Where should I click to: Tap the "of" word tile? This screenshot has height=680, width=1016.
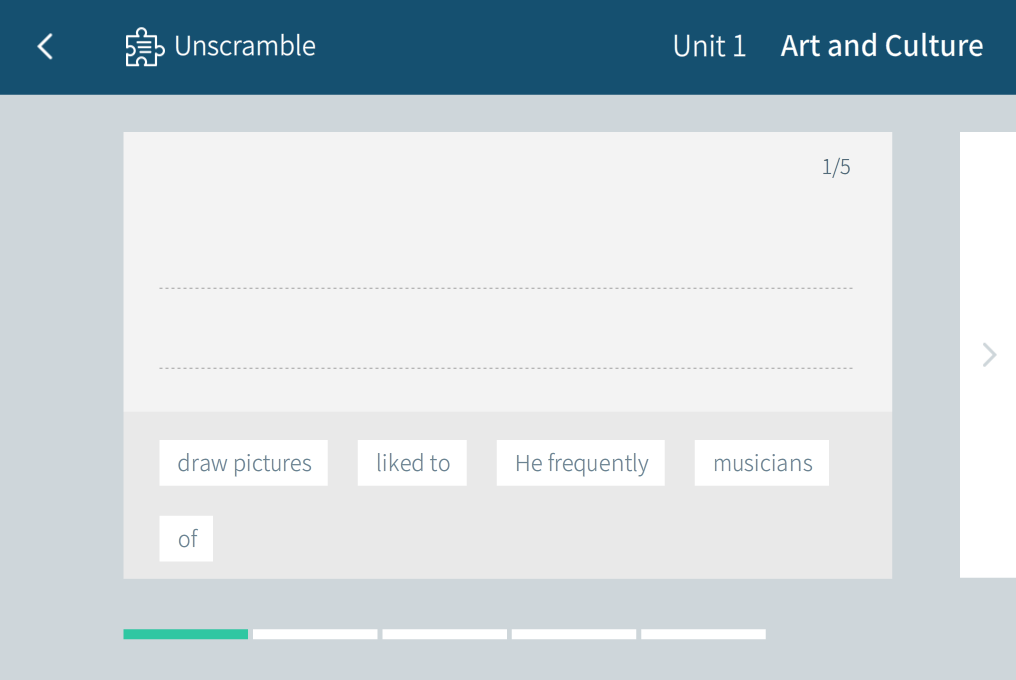pos(187,539)
